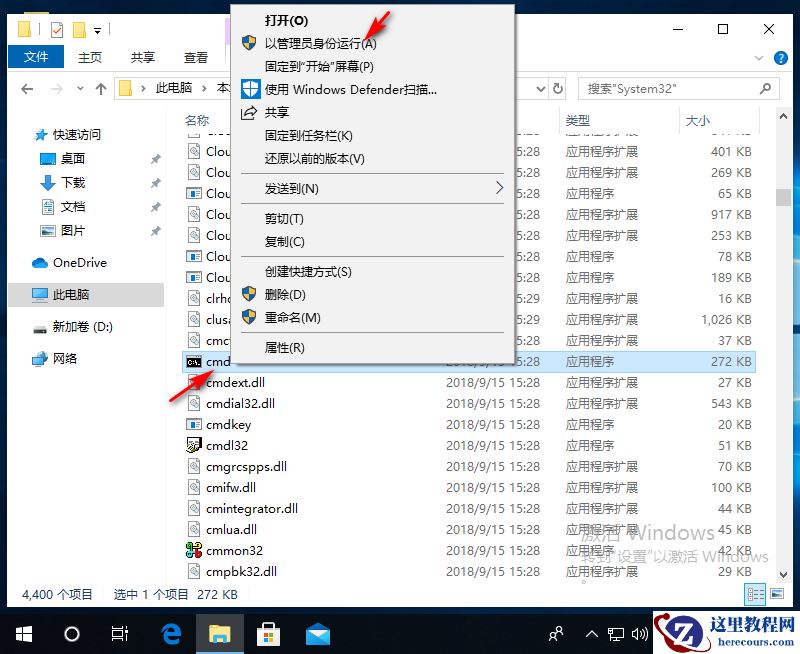Open Microsoft Store from the taskbar
Image resolution: width=800 pixels, height=654 pixels.
(x=270, y=633)
